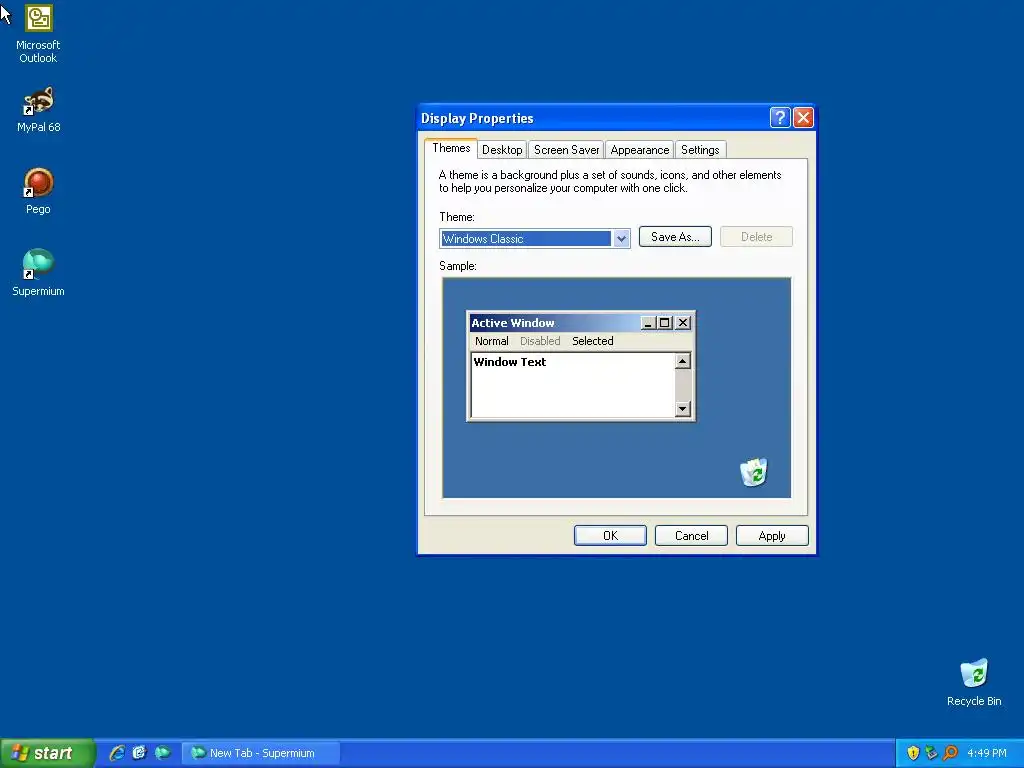
Task: Switch to the Desktop tab
Action: [502, 150]
